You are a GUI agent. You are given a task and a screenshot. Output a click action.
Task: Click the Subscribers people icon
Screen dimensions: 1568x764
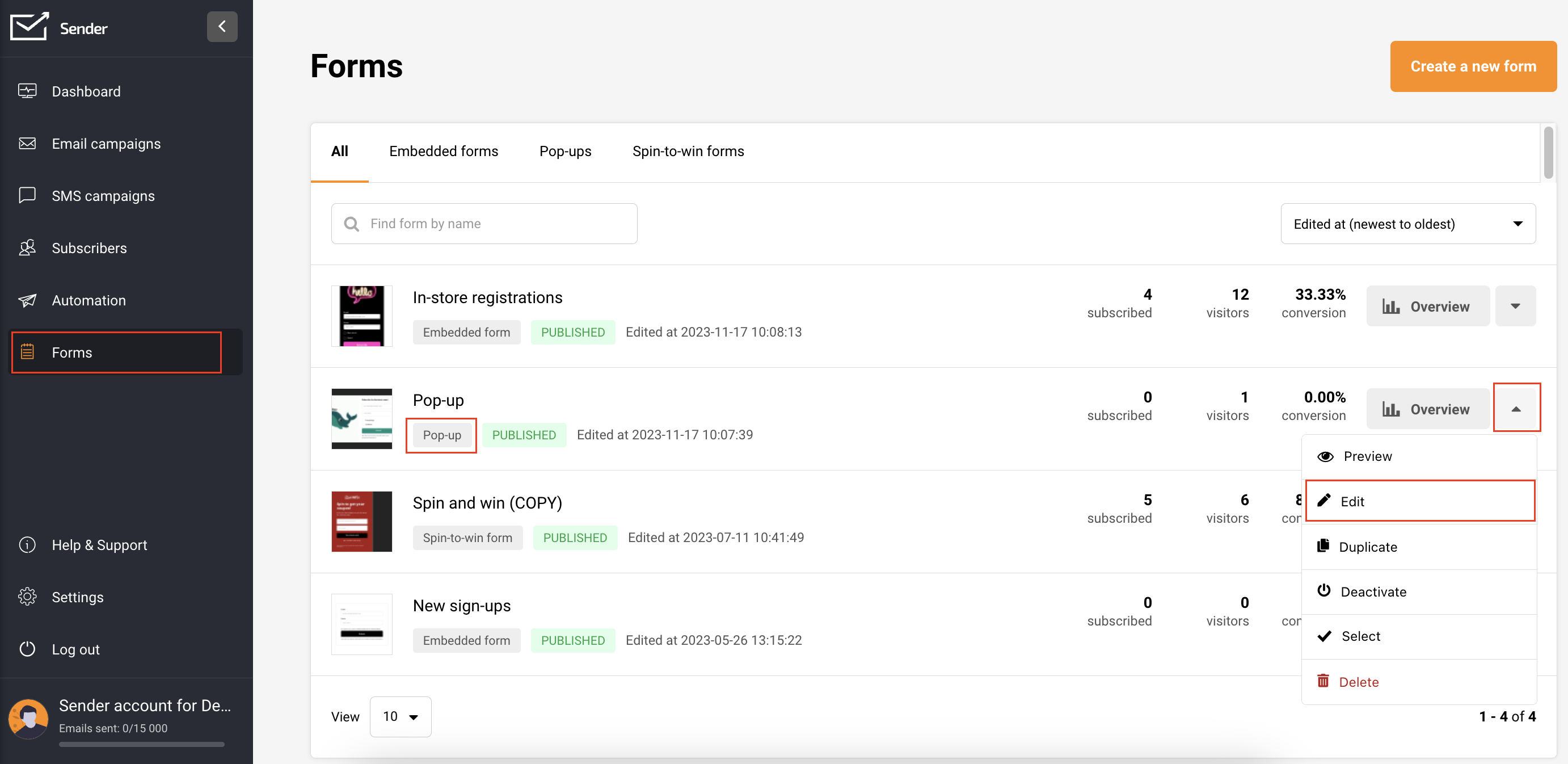pos(27,248)
